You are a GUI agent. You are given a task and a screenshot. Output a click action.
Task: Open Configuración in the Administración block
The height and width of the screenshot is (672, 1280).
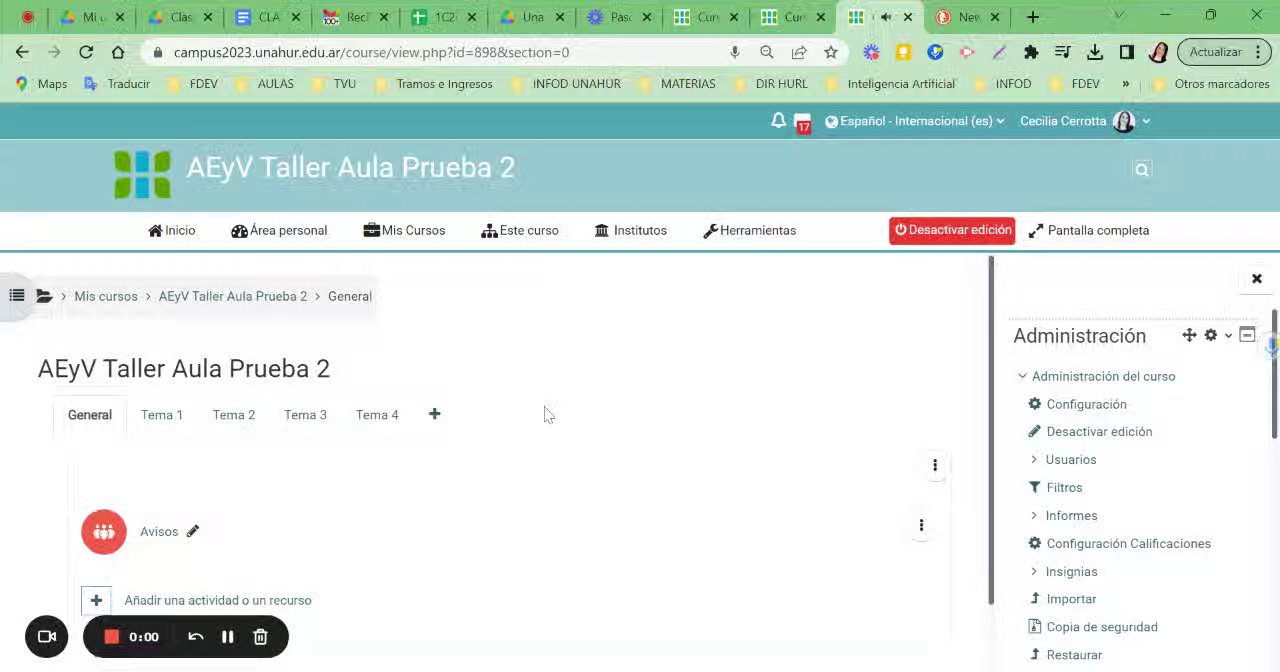point(1086,404)
